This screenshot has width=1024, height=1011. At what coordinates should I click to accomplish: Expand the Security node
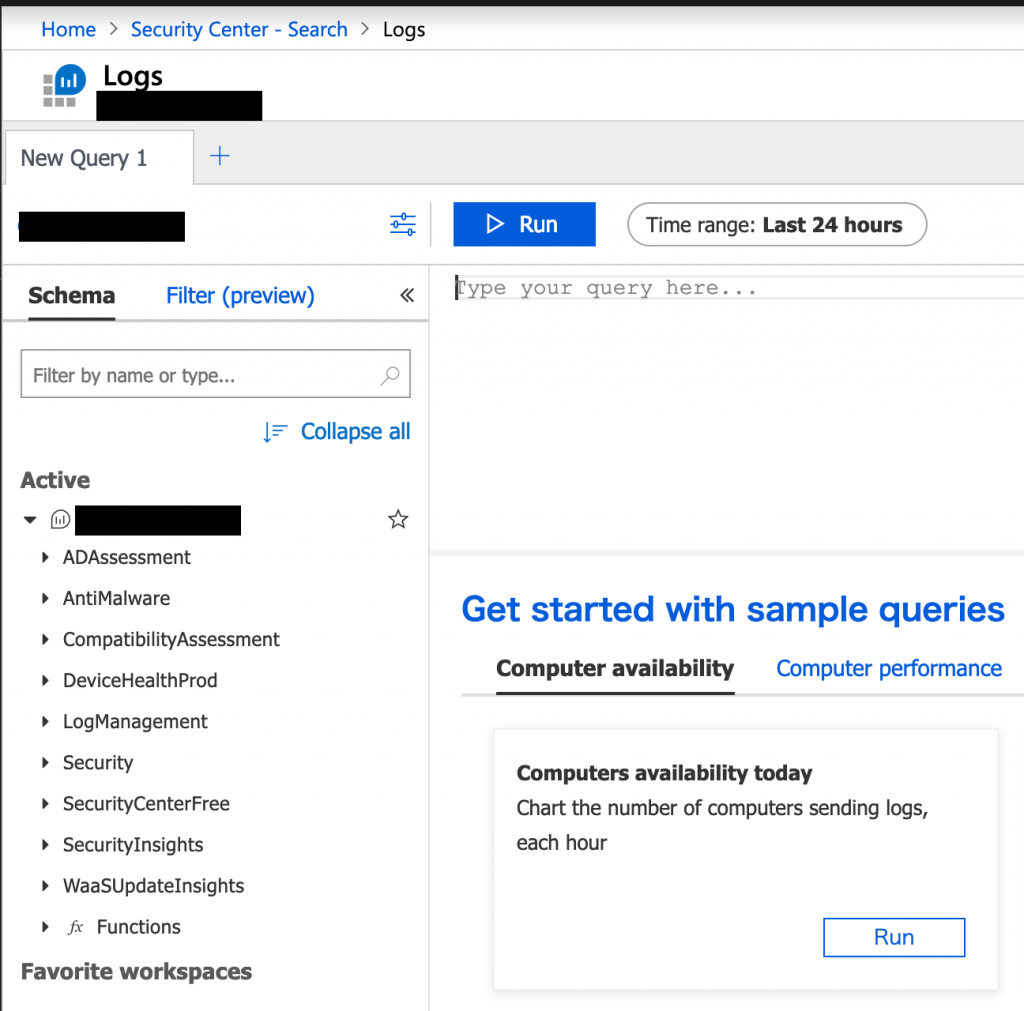tap(45, 762)
